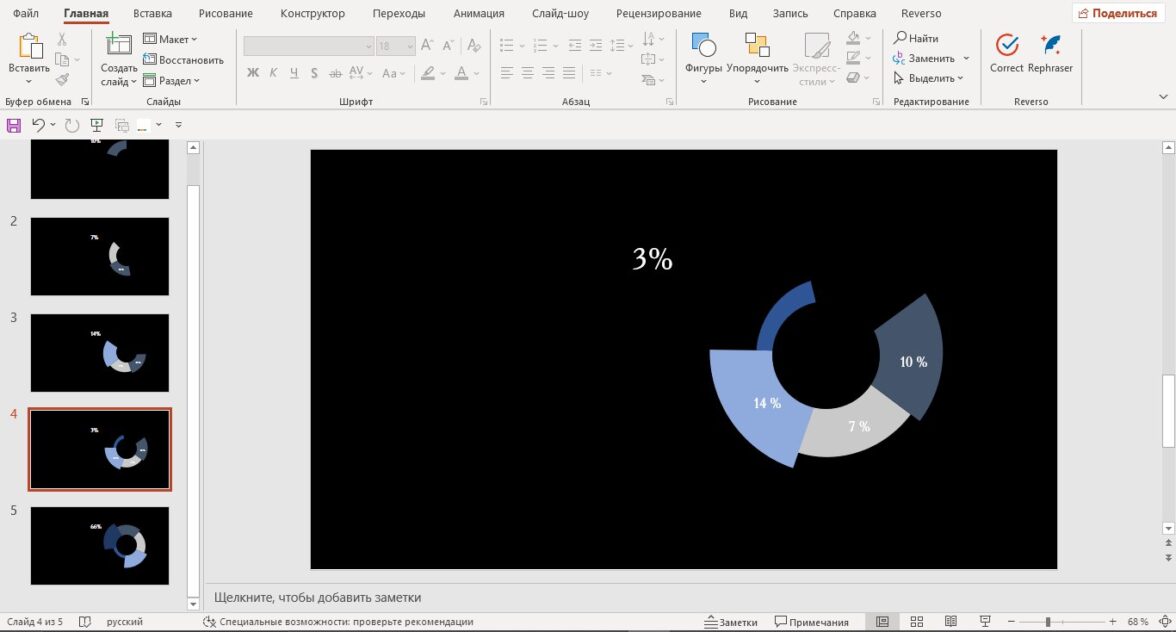The height and width of the screenshot is (632, 1176).
Task: Select slide 5 thumbnail
Action: (100, 545)
